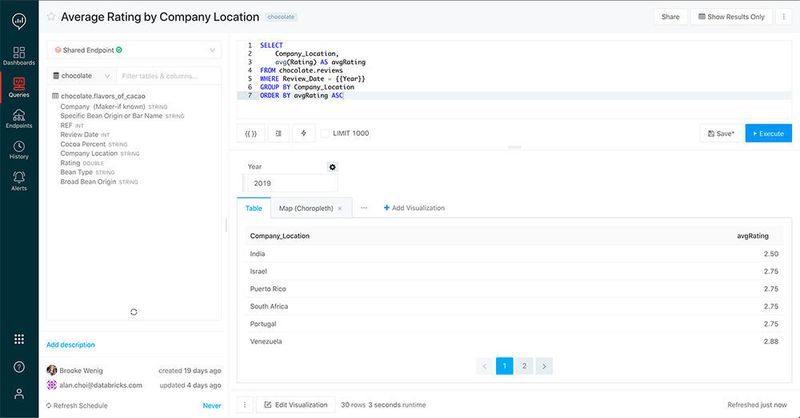Open the user profile icon in sidebar
800x418 pixels.
click(x=19, y=394)
